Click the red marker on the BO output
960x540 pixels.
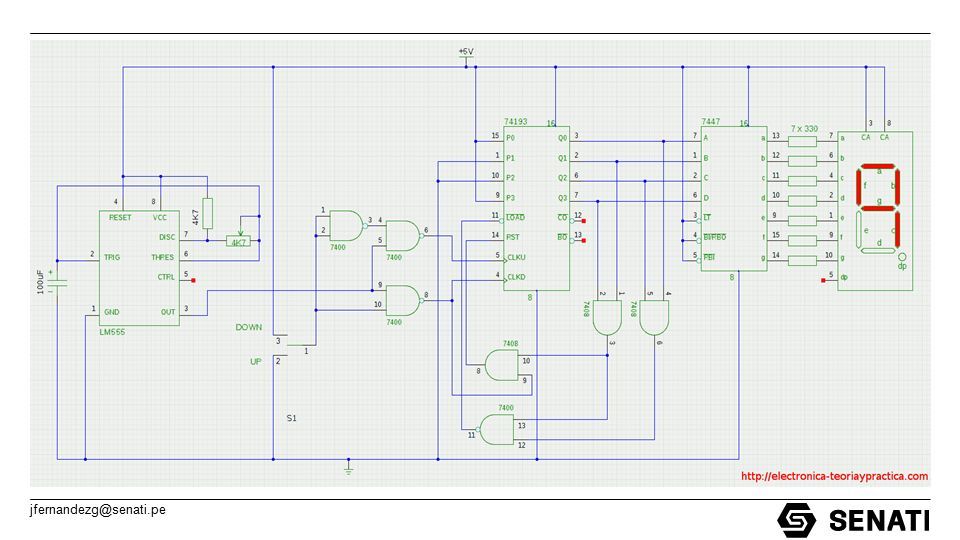click(583, 241)
